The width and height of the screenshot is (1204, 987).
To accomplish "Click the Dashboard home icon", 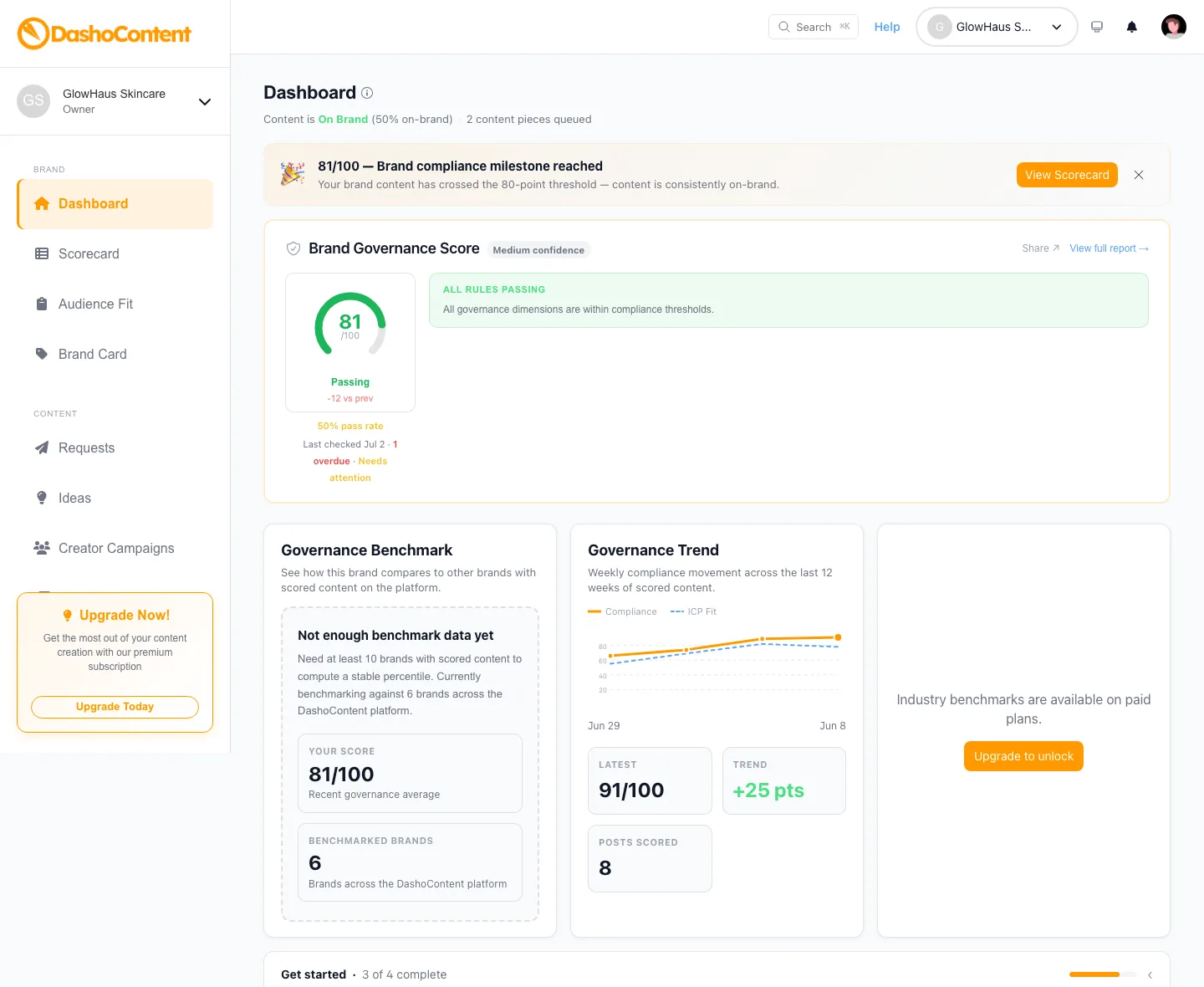I will click(x=42, y=203).
